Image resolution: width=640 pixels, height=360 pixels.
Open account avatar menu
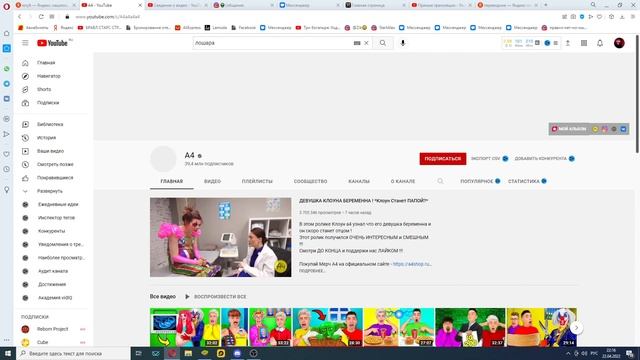[619, 43]
